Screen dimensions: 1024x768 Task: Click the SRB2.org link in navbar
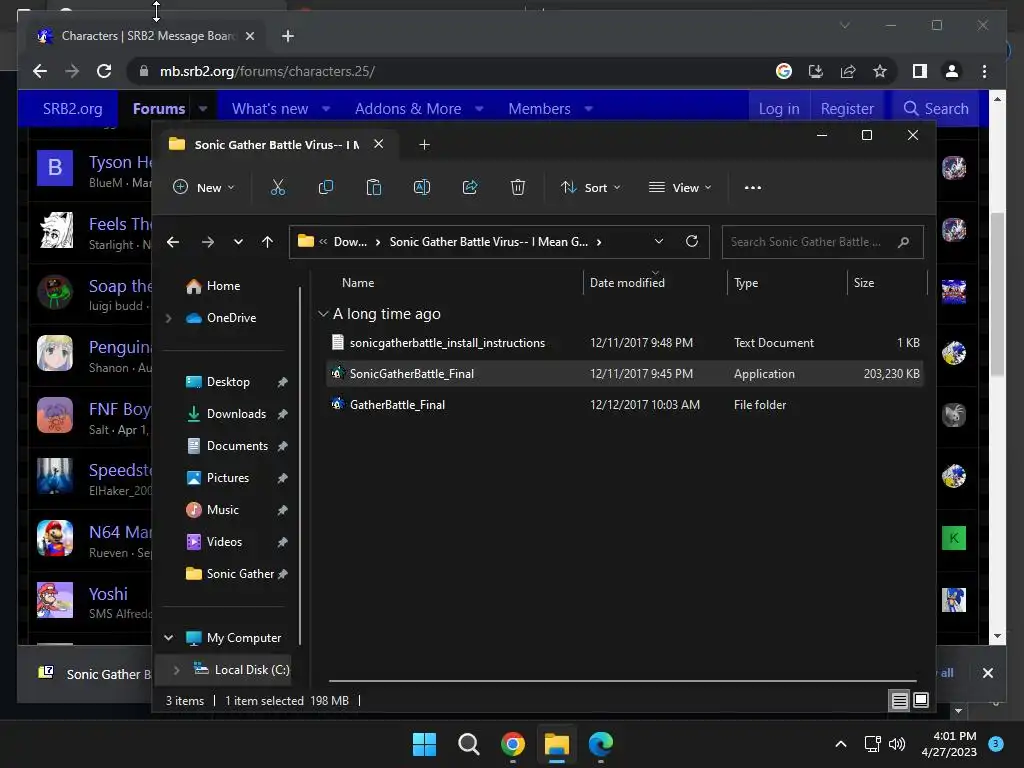[x=72, y=109]
